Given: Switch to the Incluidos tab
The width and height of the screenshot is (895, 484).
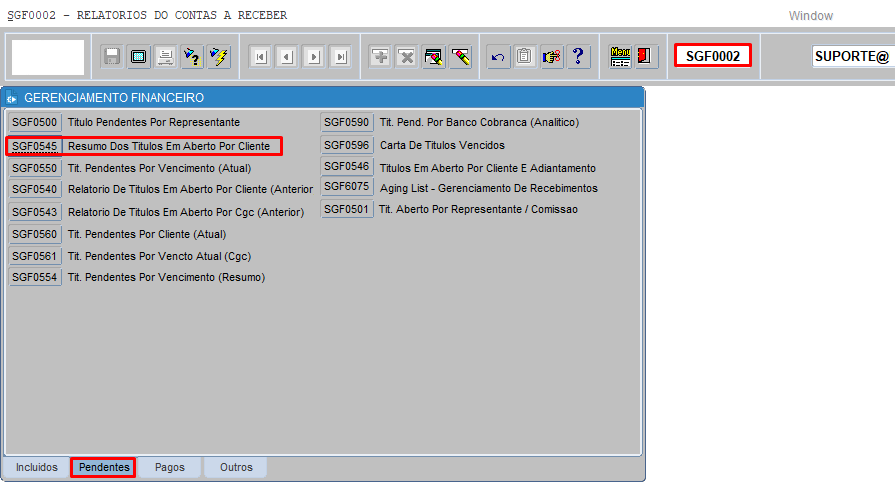Looking at the screenshot, I should 37,467.
